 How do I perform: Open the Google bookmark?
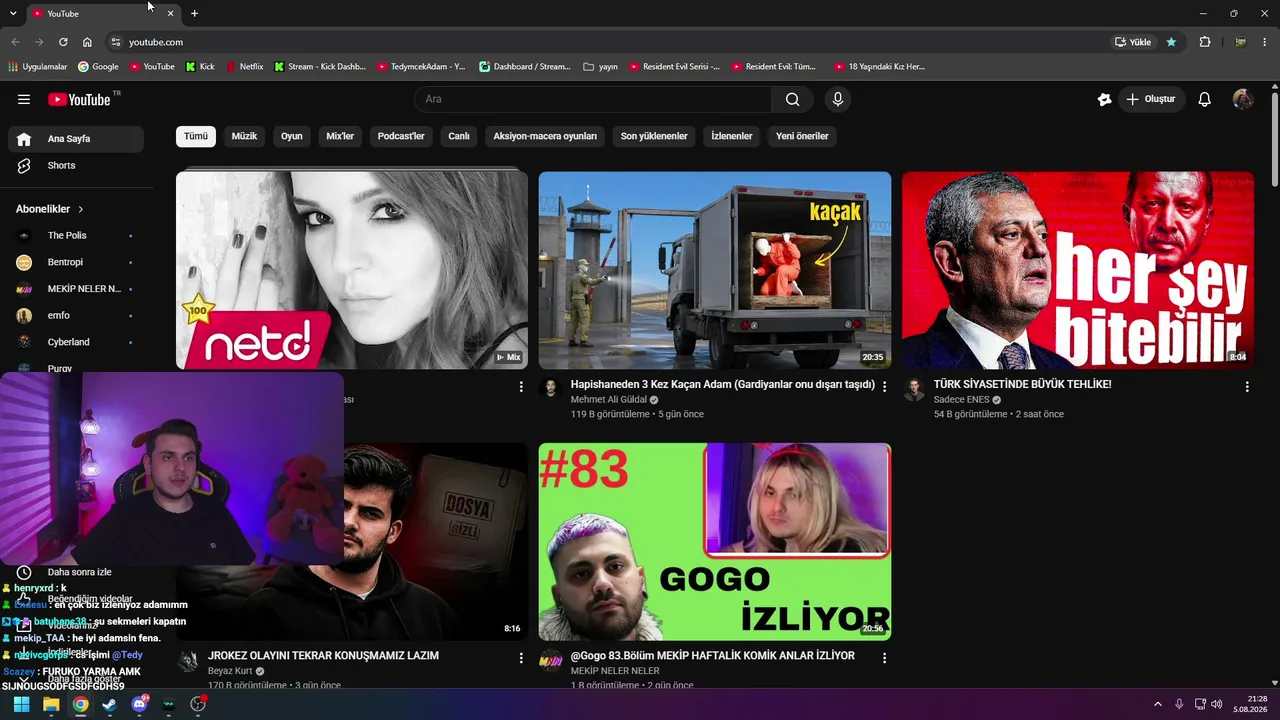98,67
